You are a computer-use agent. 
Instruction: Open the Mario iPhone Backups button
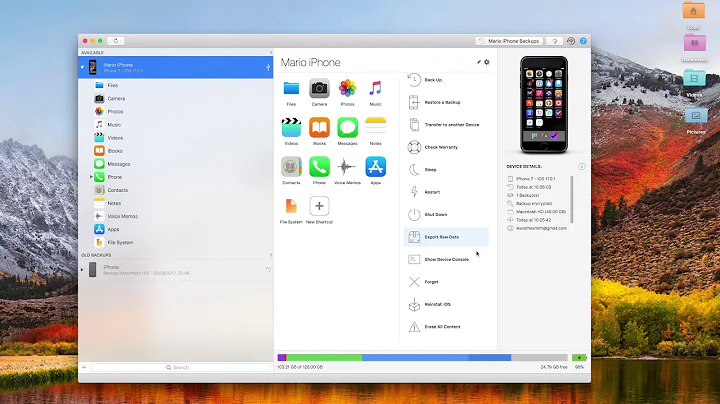click(509, 41)
